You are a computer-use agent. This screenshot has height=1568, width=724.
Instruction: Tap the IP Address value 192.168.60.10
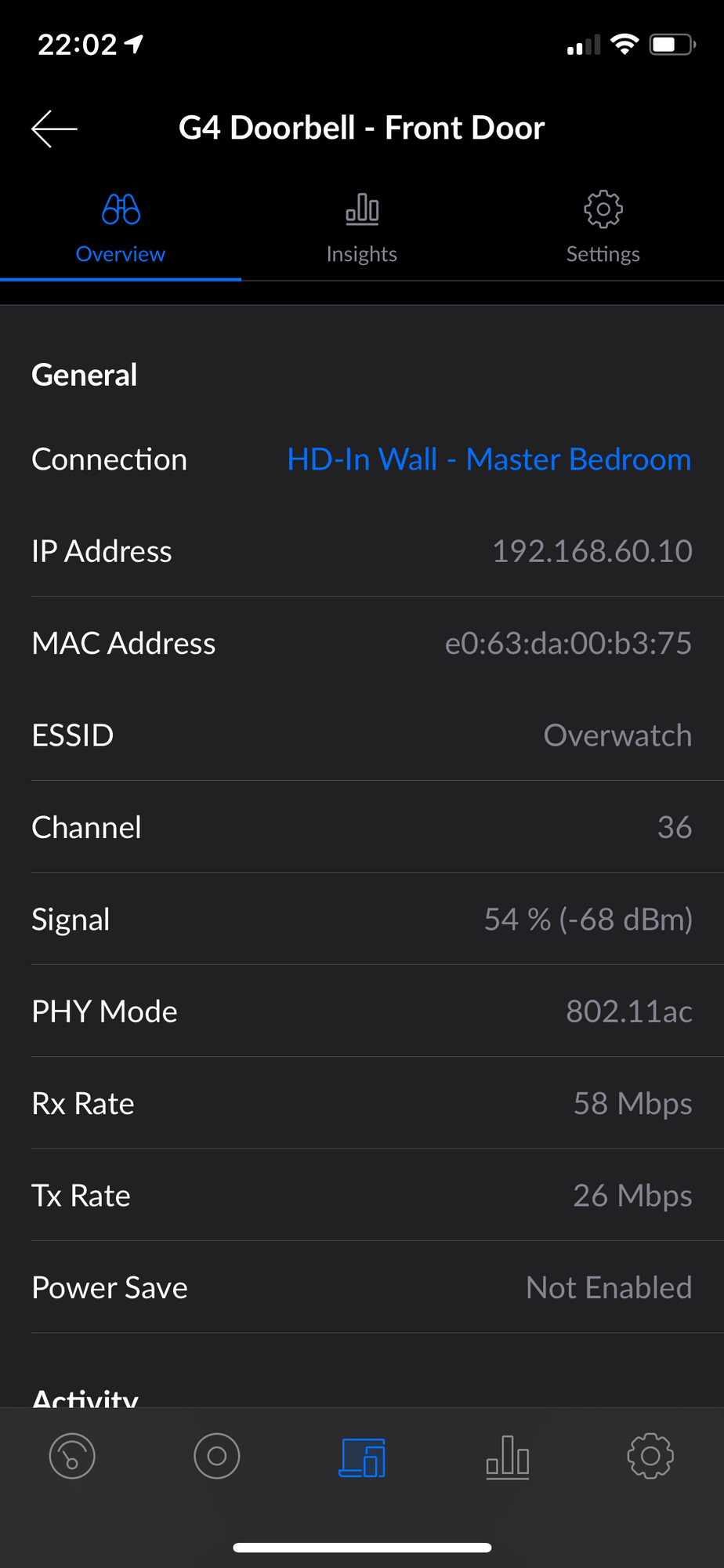click(592, 551)
